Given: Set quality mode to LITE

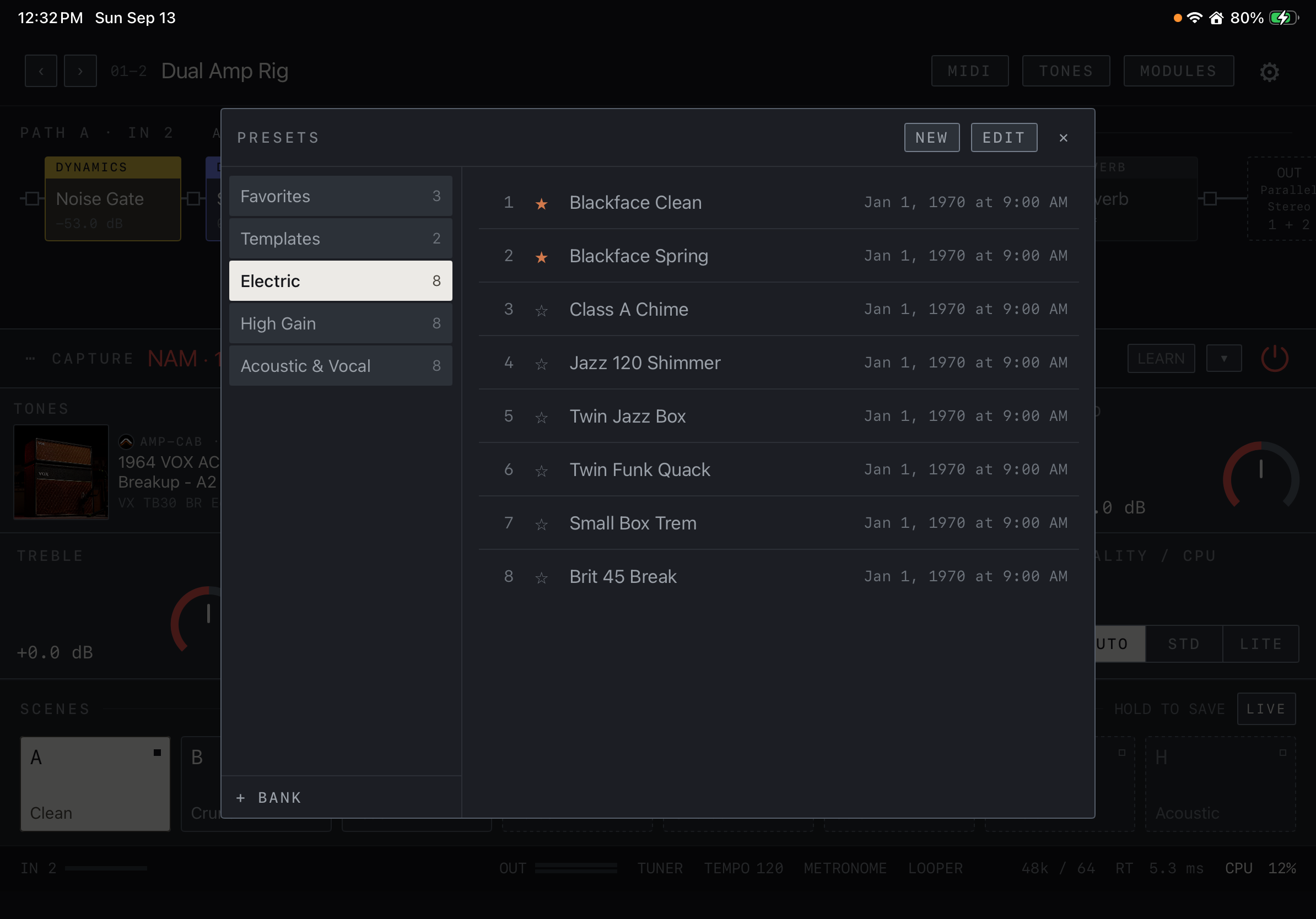Looking at the screenshot, I should coord(1260,644).
